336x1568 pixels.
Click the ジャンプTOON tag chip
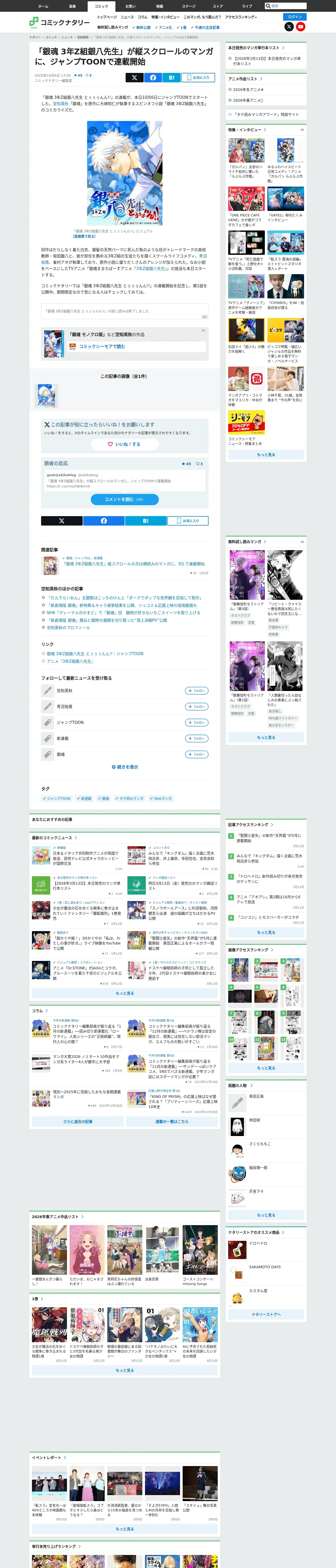click(57, 799)
